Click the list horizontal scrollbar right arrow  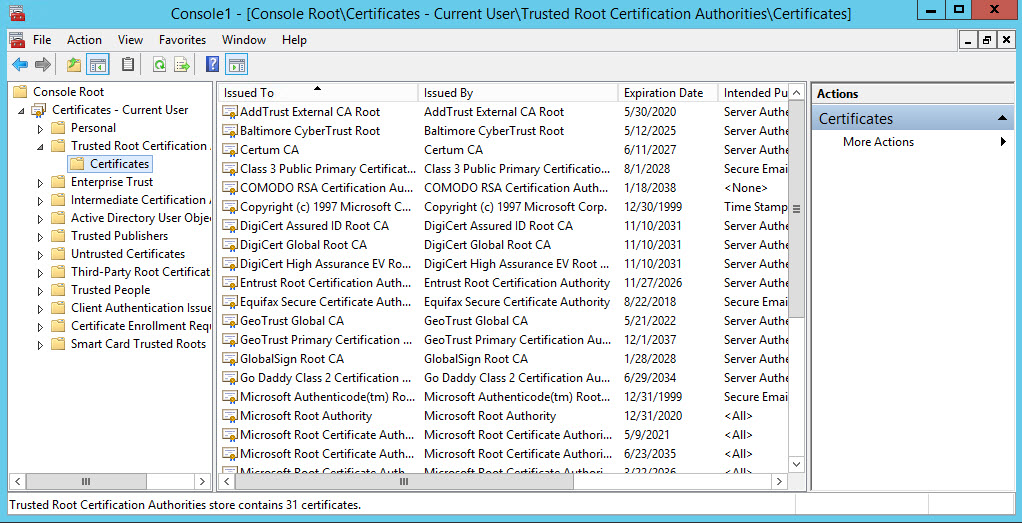point(779,481)
